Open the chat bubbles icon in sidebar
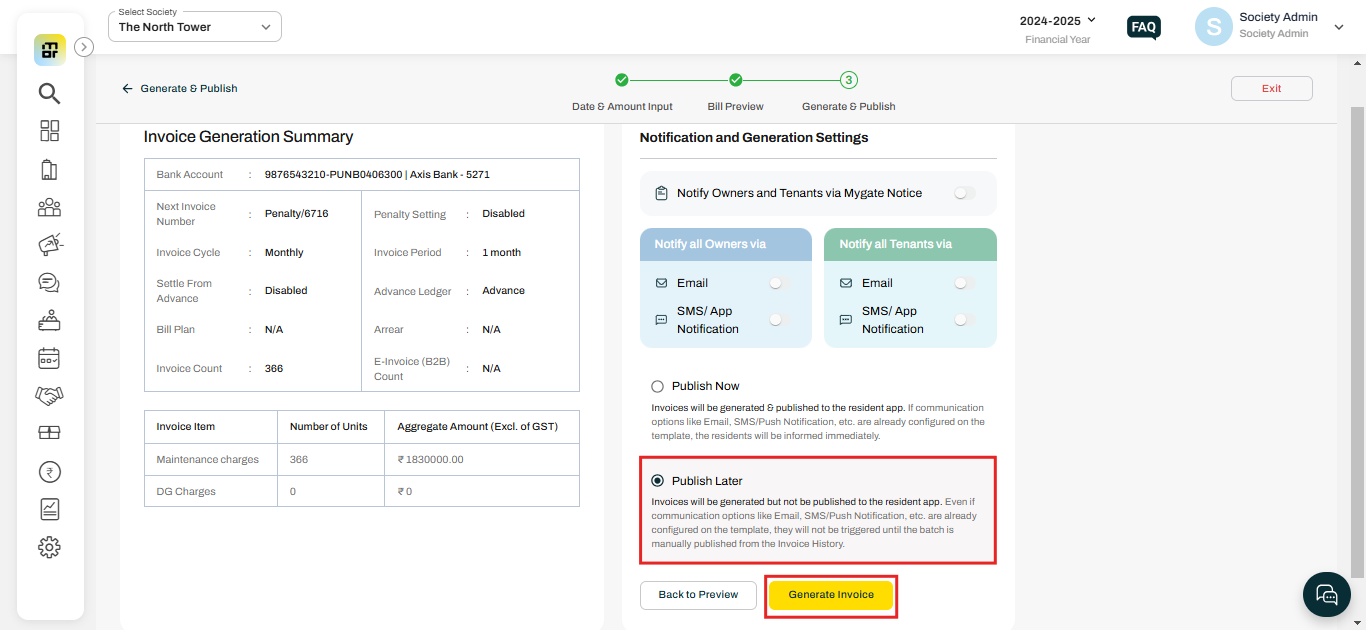Viewport: 1366px width, 630px height. click(49, 282)
